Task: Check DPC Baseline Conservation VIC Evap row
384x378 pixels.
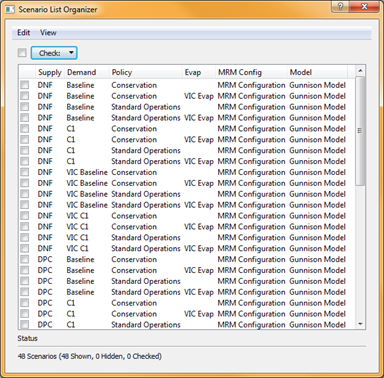Action: point(25,270)
